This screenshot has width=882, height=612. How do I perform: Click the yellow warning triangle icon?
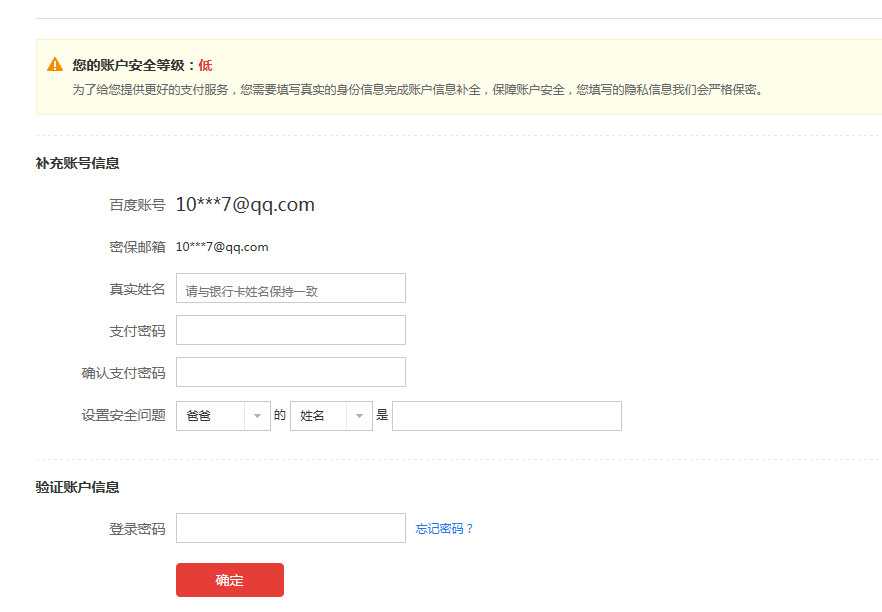pos(53,63)
